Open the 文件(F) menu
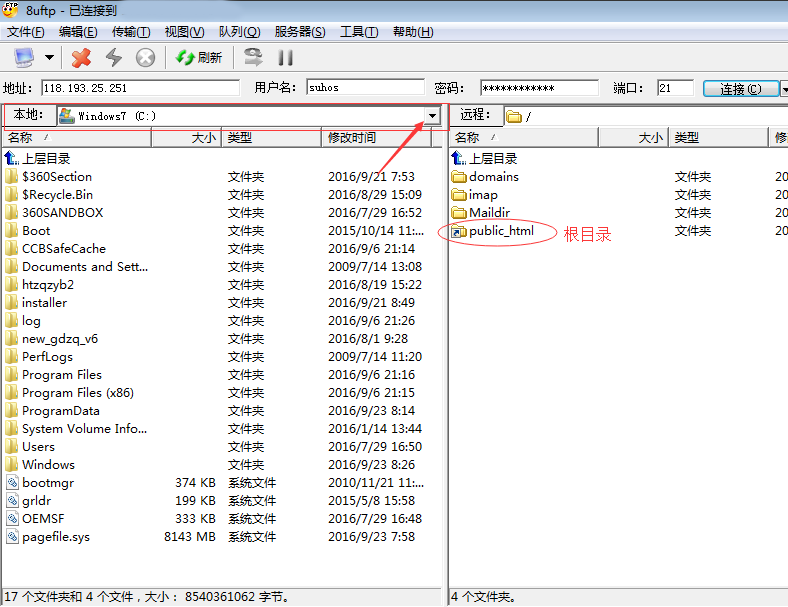 [25, 32]
